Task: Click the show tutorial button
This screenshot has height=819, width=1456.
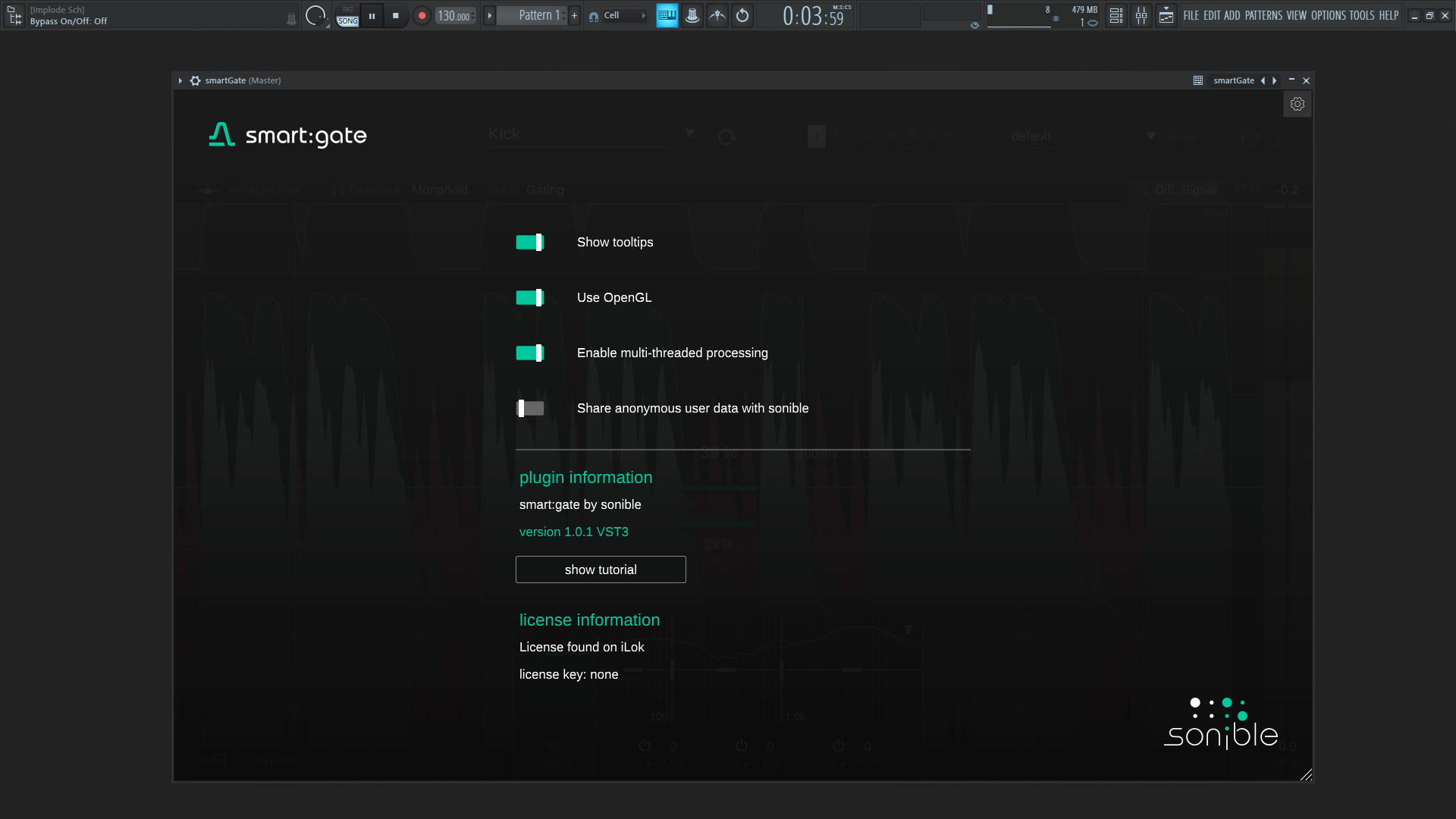Action: 601,570
